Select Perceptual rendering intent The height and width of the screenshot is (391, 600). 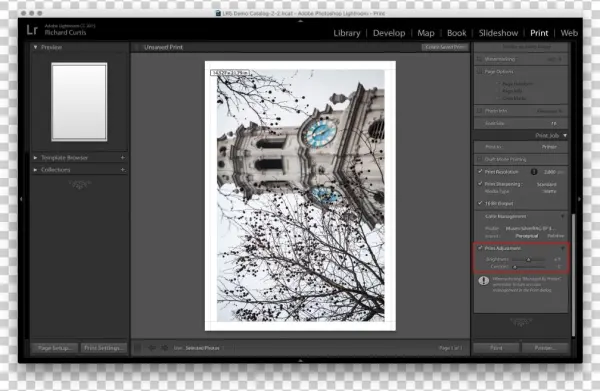coord(527,236)
